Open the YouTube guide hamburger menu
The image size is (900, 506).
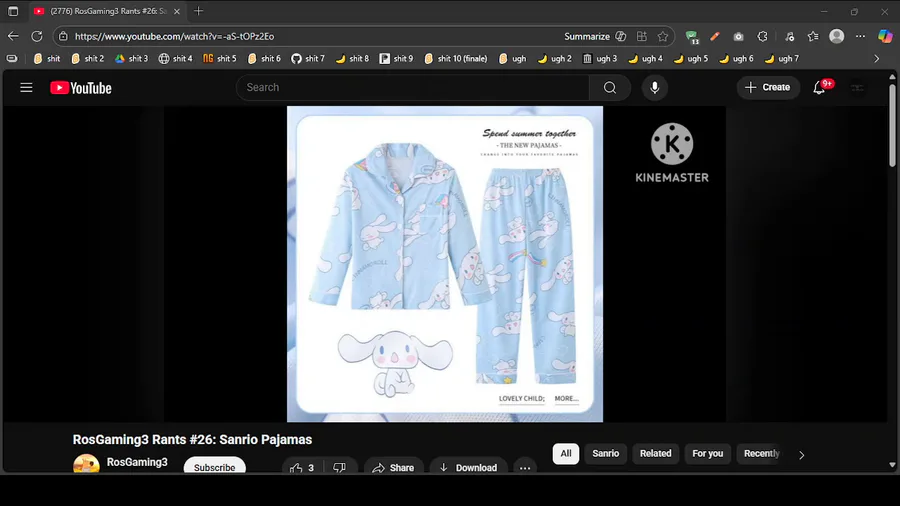[x=26, y=88]
